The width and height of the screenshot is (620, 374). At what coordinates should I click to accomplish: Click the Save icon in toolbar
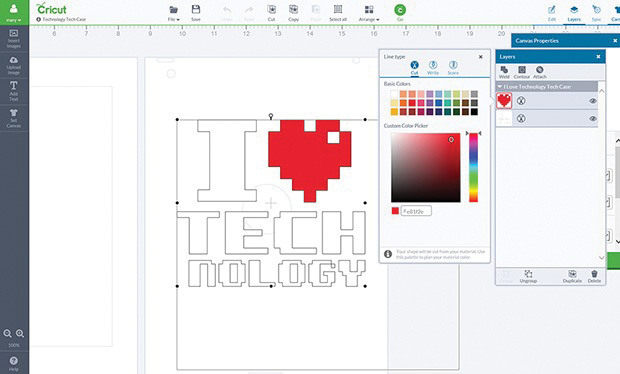point(196,13)
